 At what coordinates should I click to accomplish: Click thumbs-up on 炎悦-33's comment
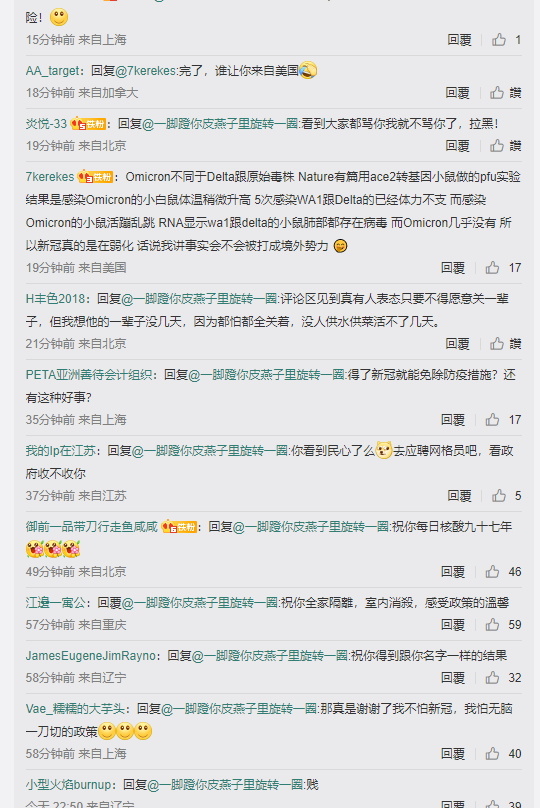pyautogui.click(x=497, y=146)
